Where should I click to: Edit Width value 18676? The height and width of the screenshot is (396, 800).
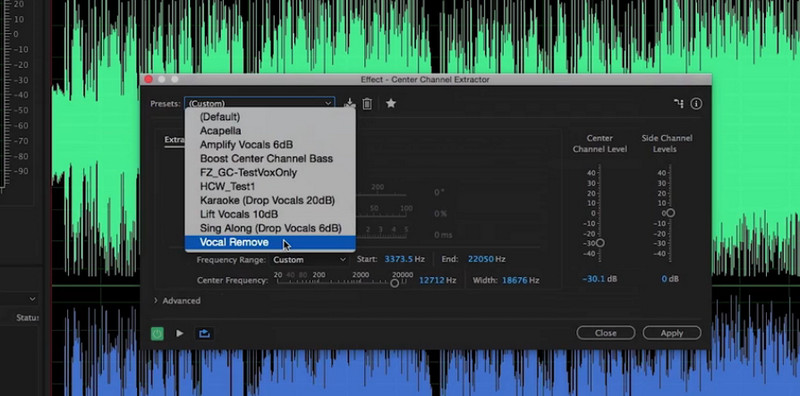pyautogui.click(x=515, y=280)
